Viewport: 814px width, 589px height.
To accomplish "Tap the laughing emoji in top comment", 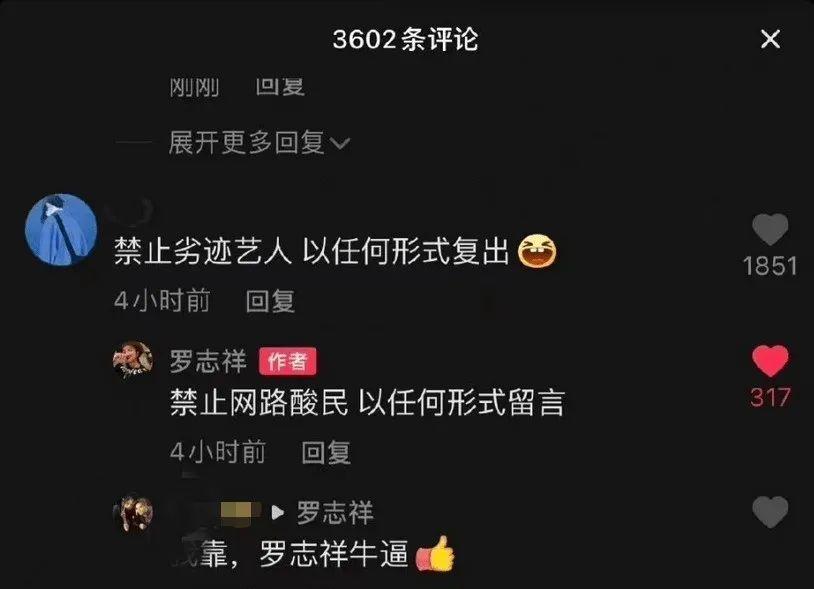I will (537, 252).
